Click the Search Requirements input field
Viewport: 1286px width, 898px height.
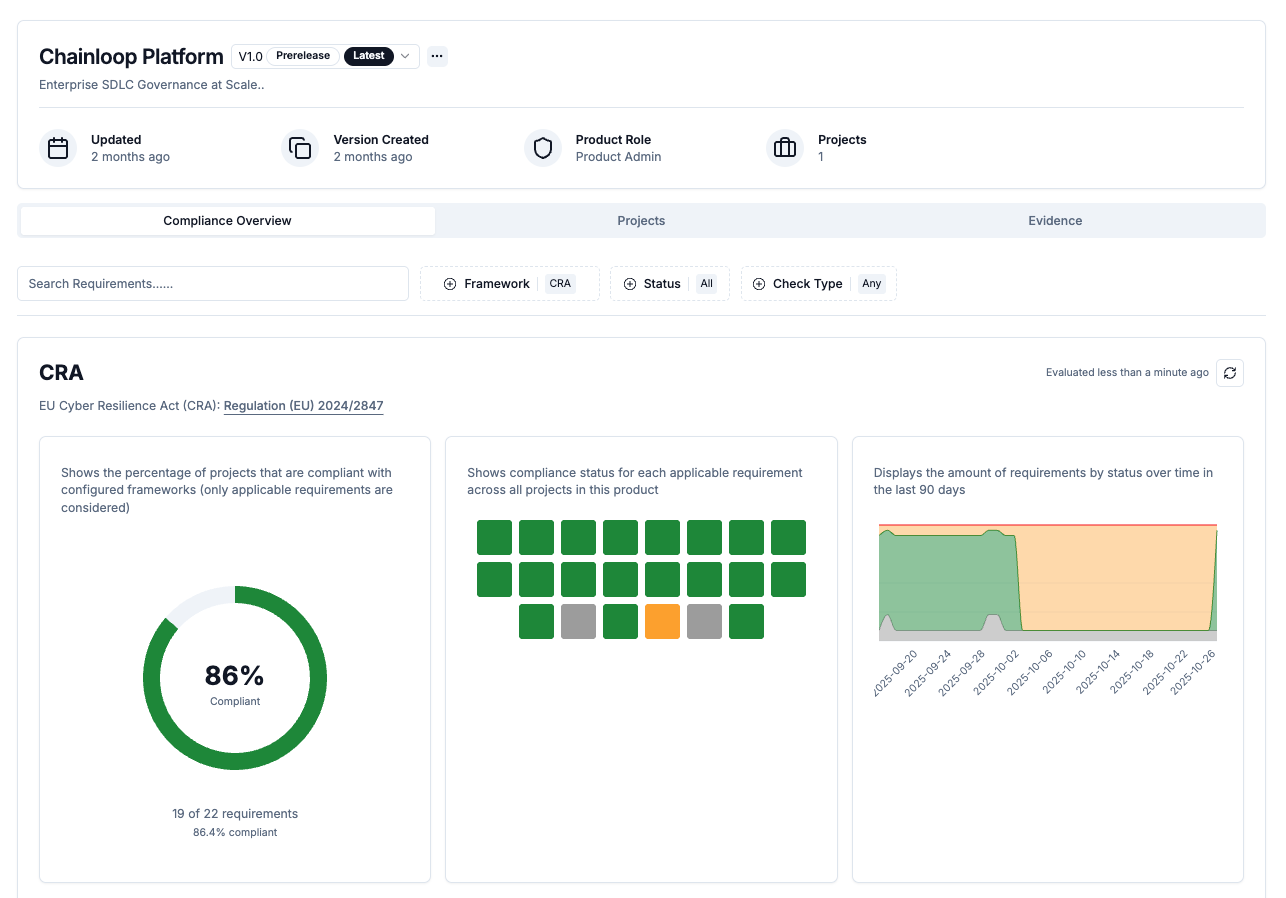point(213,284)
